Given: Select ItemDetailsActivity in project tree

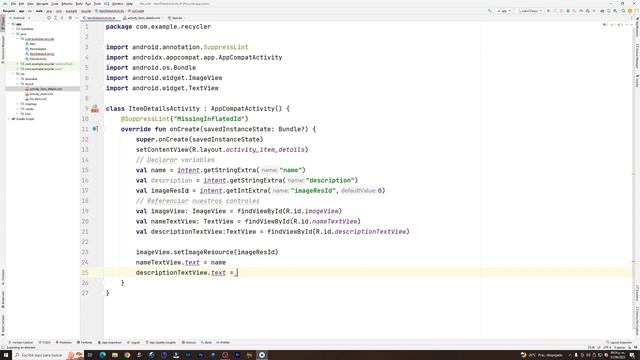Looking at the screenshot, I should point(40,54).
